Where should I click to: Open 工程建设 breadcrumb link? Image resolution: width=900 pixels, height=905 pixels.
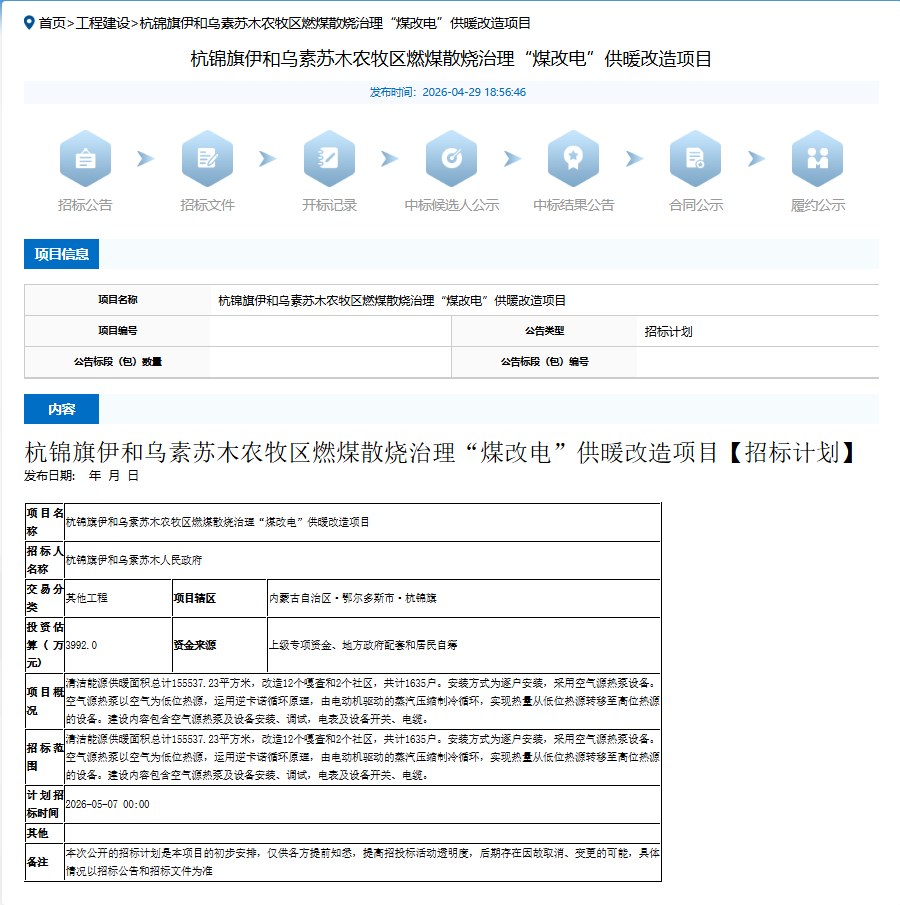click(103, 23)
